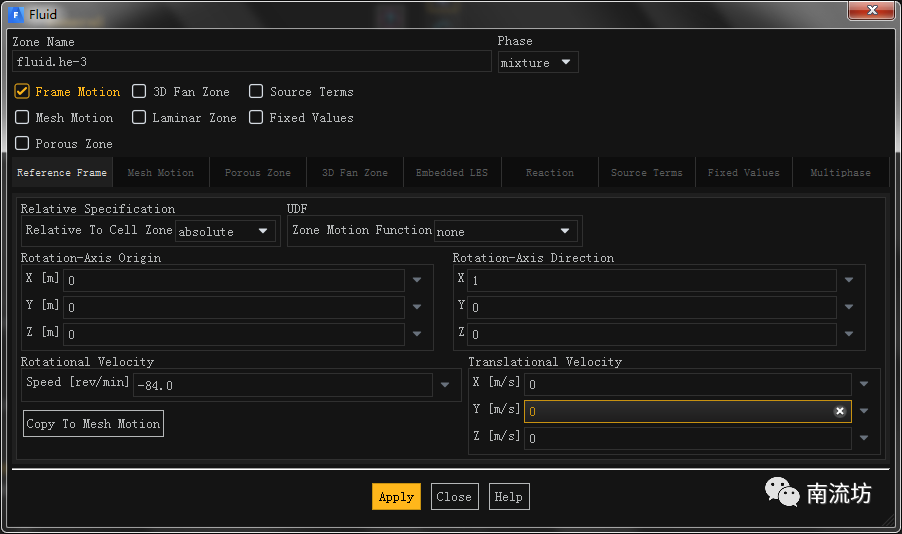Open the Phase mixture dropdown

pyautogui.click(x=538, y=63)
